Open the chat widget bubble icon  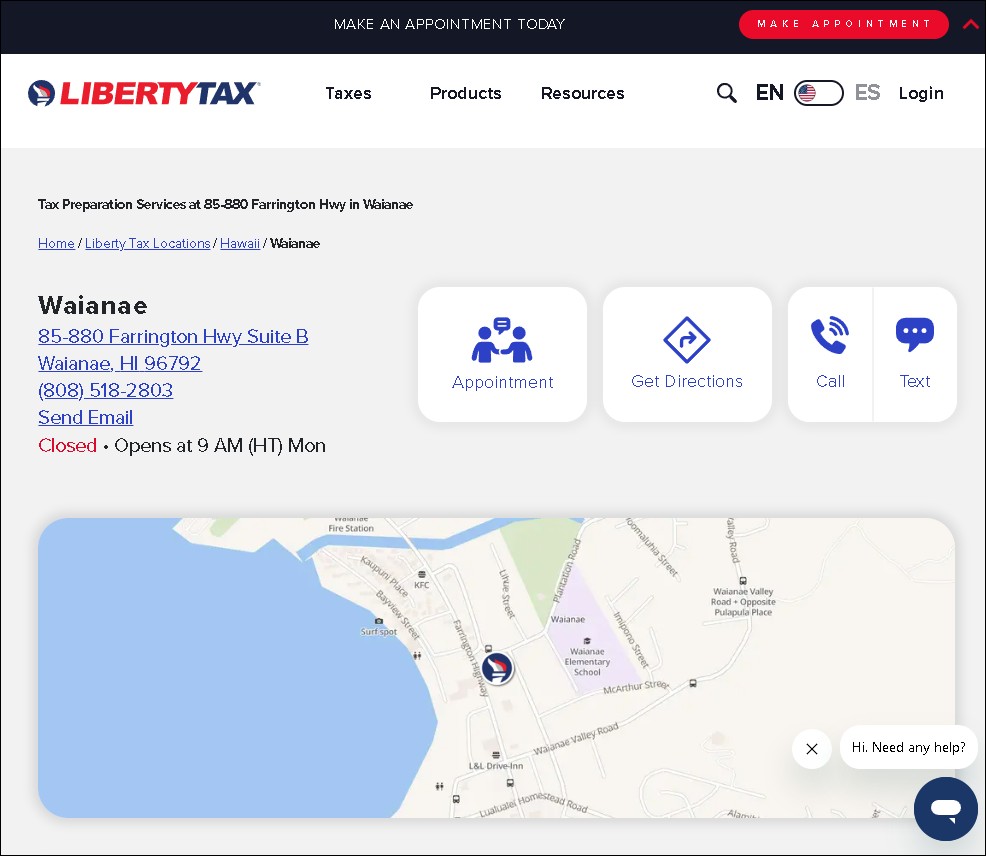[x=945, y=809]
